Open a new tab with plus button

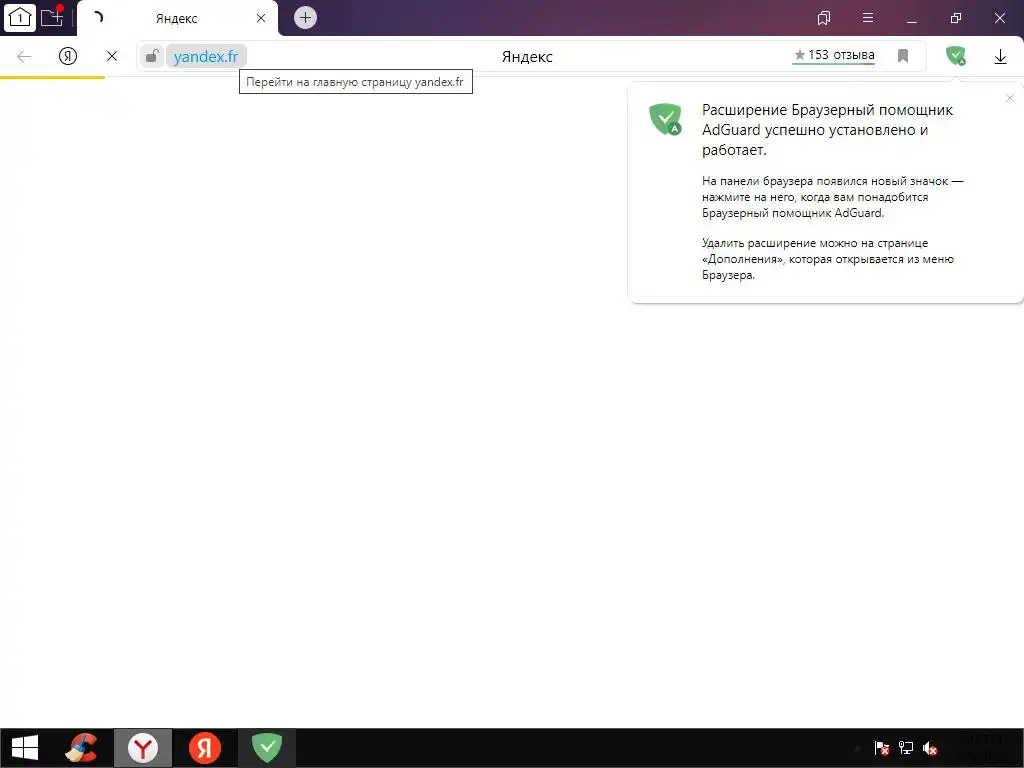point(305,18)
